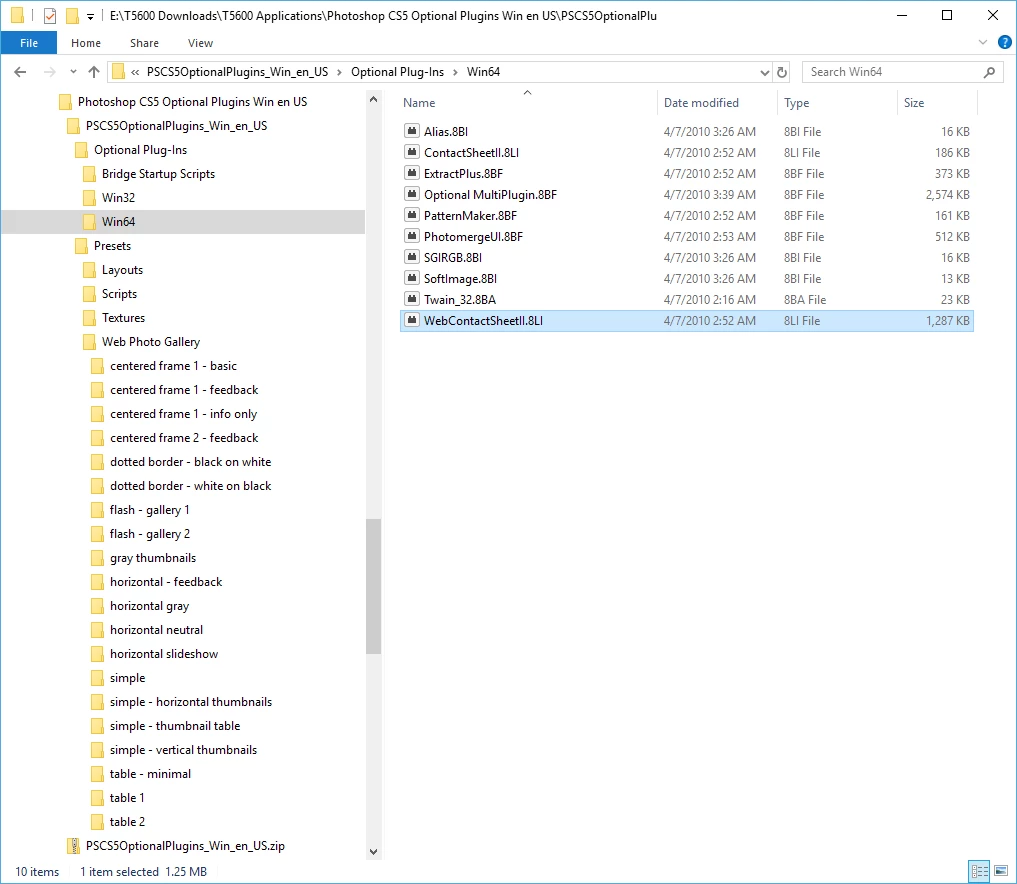The height and width of the screenshot is (884, 1017).
Task: Select Photoshop CS5 Optional Plugins tree folder
Action: [x=192, y=102]
